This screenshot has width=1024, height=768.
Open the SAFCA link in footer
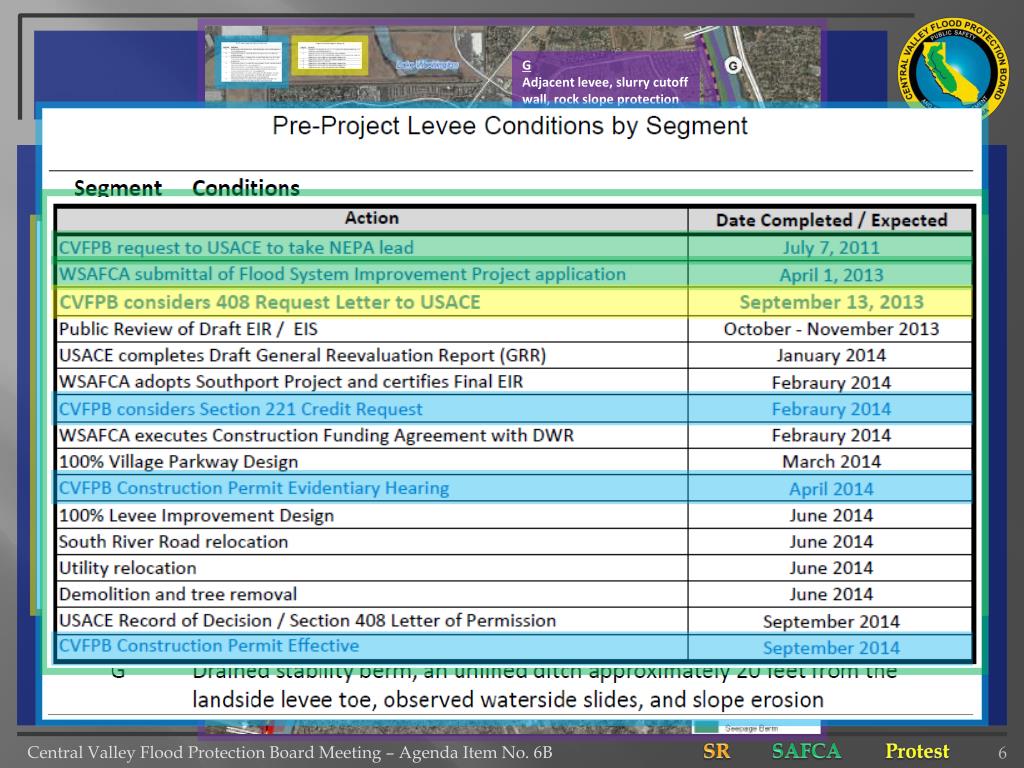[x=806, y=752]
